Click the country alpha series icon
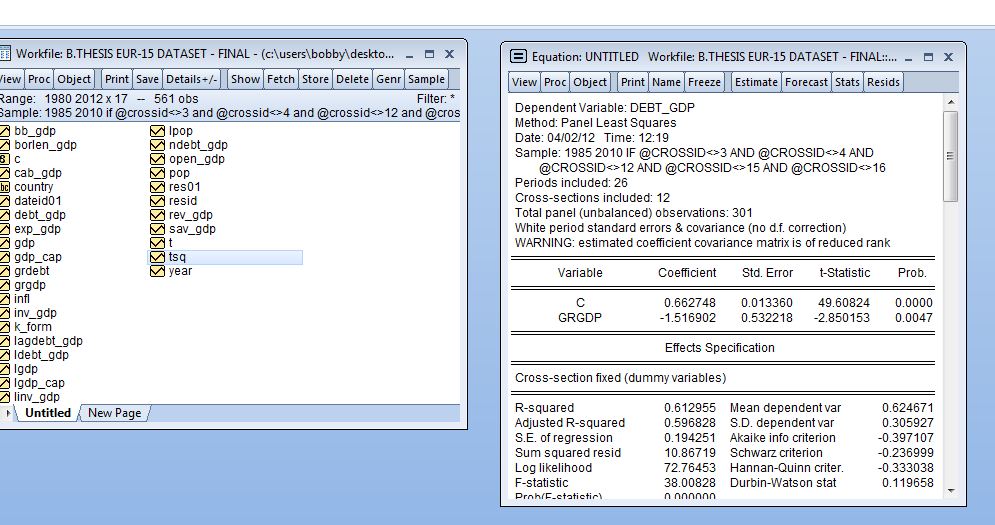 click(4, 187)
